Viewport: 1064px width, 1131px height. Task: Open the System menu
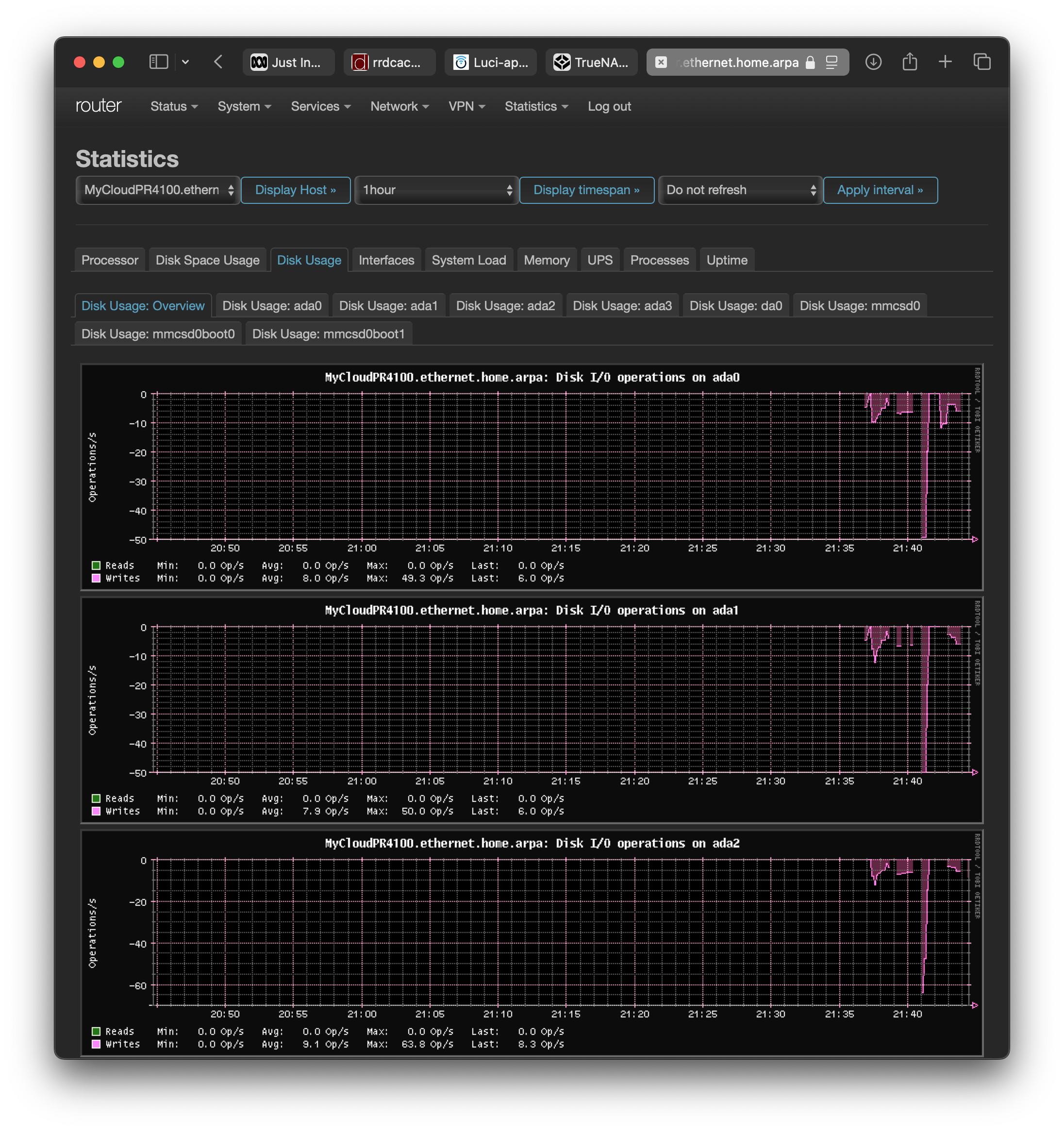[244, 106]
